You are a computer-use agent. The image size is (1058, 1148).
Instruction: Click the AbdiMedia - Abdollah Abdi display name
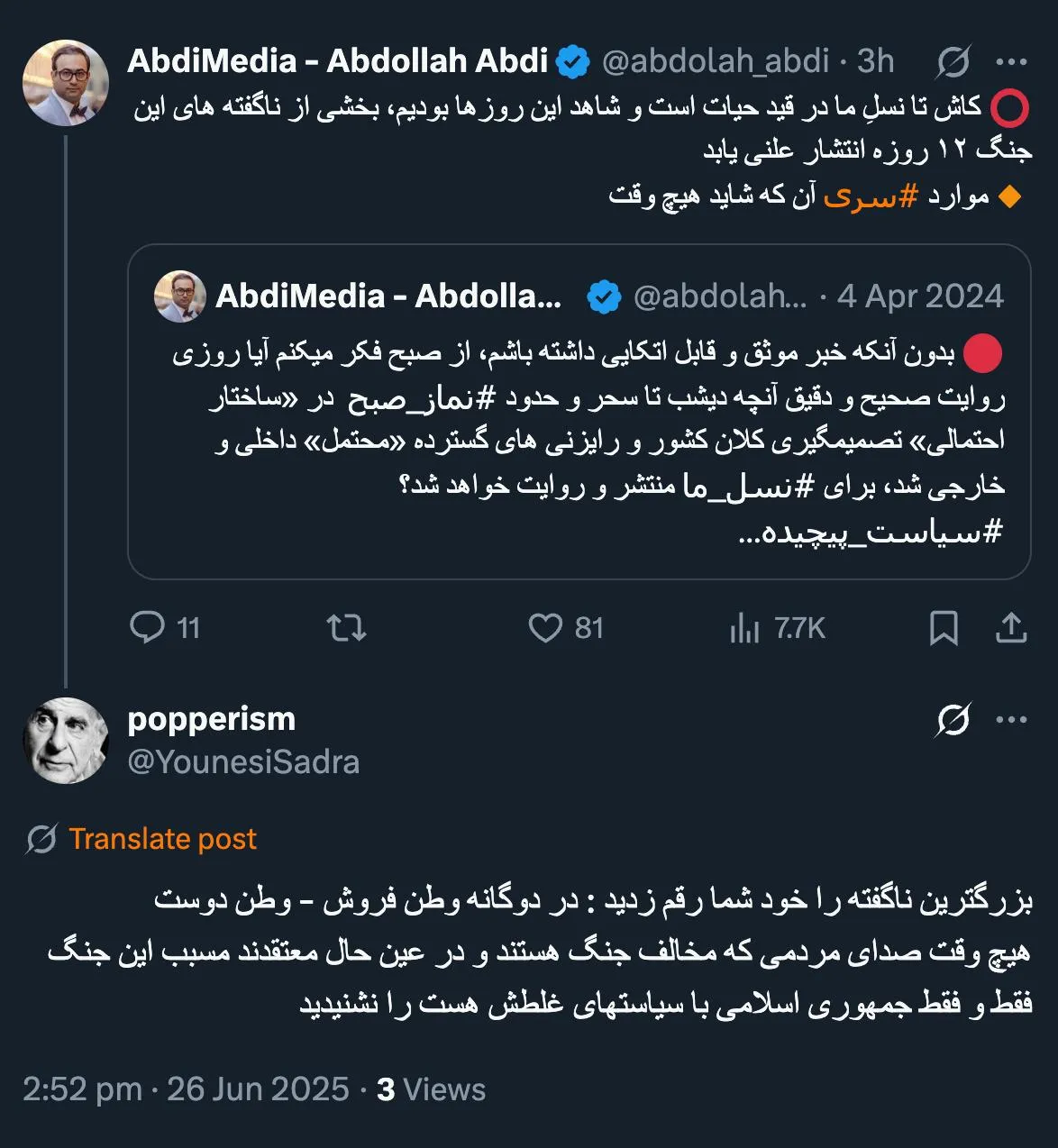[x=338, y=61]
